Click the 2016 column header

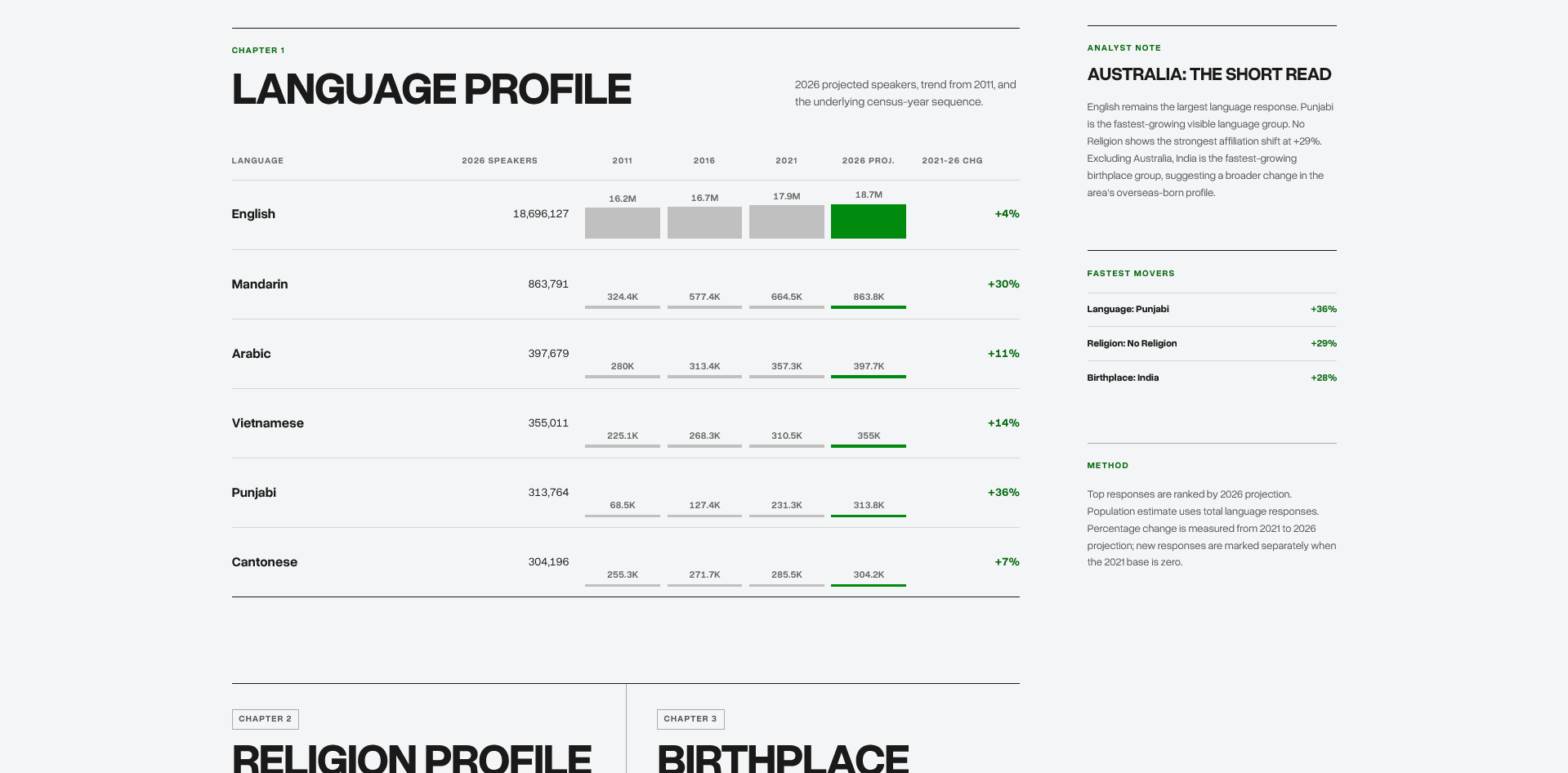(x=704, y=161)
